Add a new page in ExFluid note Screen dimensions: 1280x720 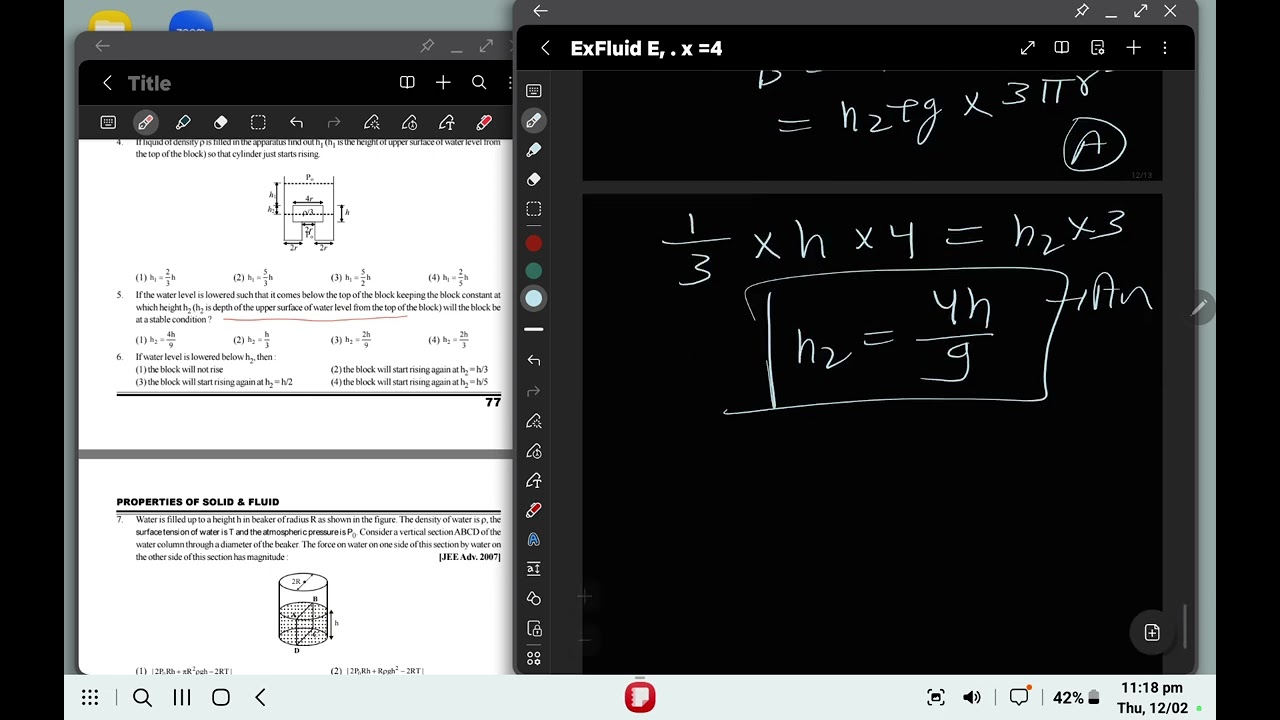coord(1152,632)
